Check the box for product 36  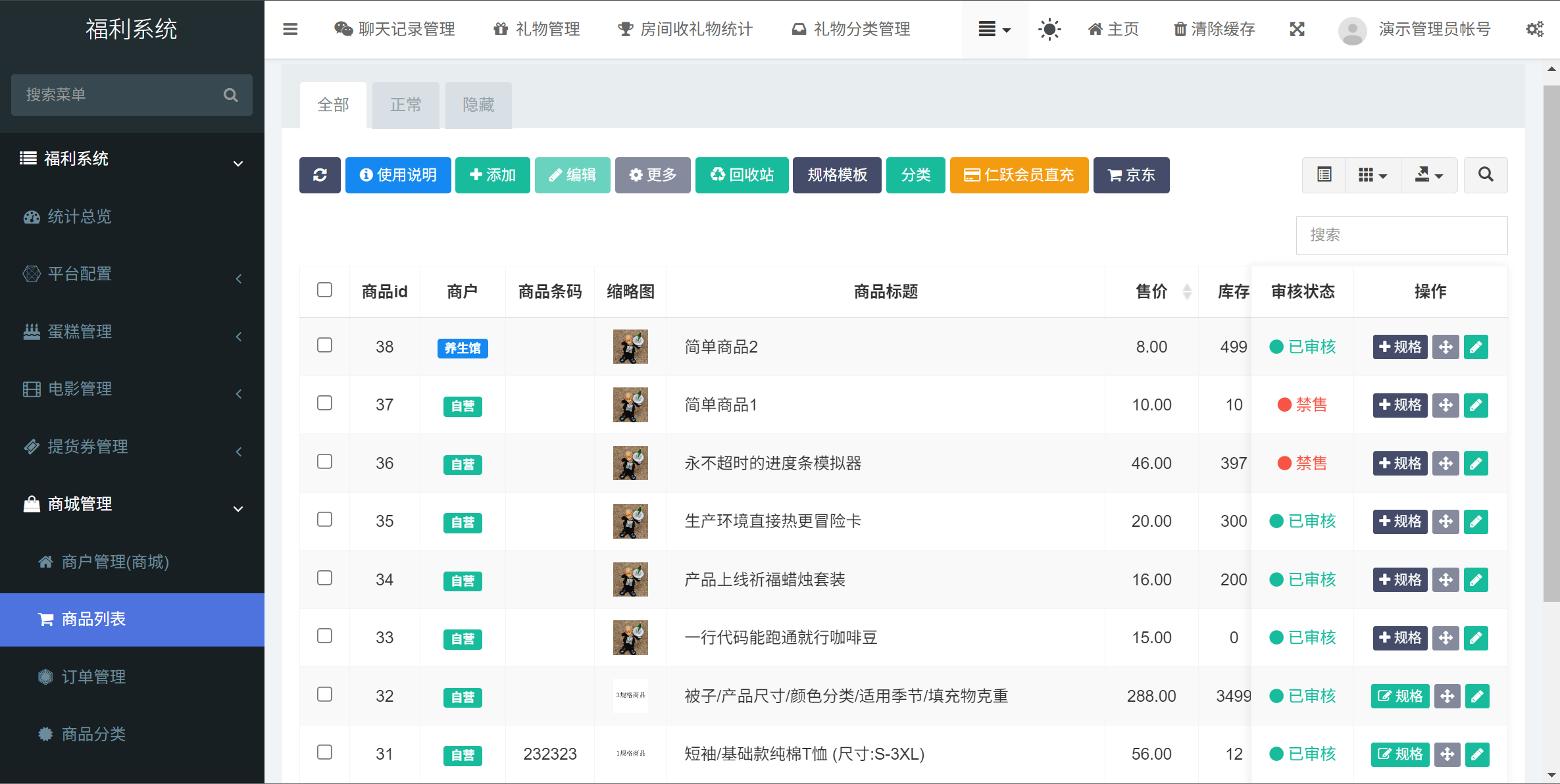(324, 462)
